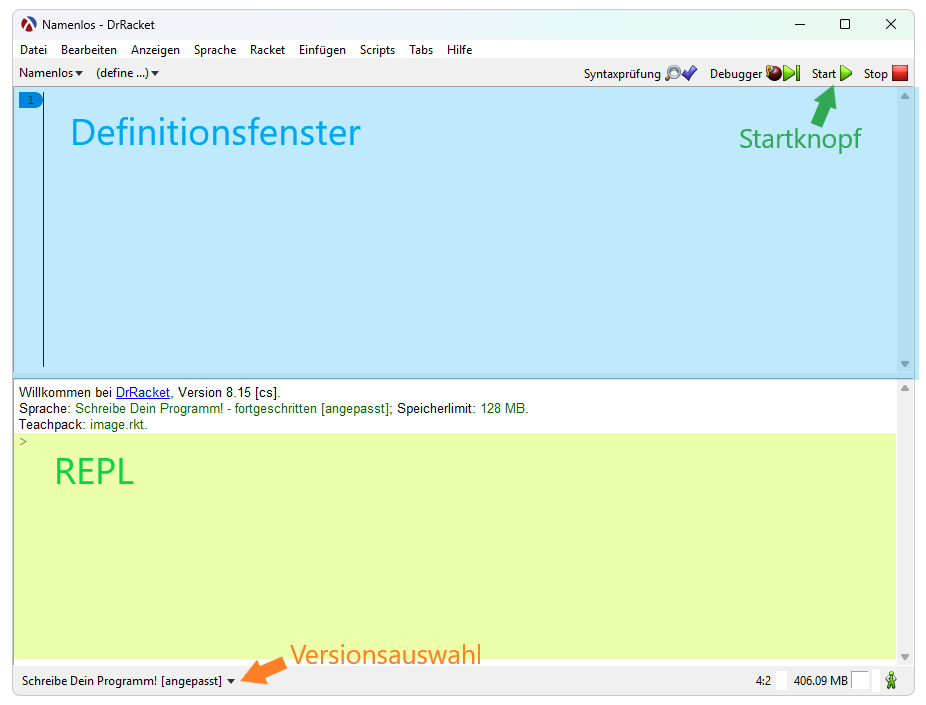Viewport: 926px width, 705px height.
Task: Click the tab number 1 marker
Action: pos(30,99)
